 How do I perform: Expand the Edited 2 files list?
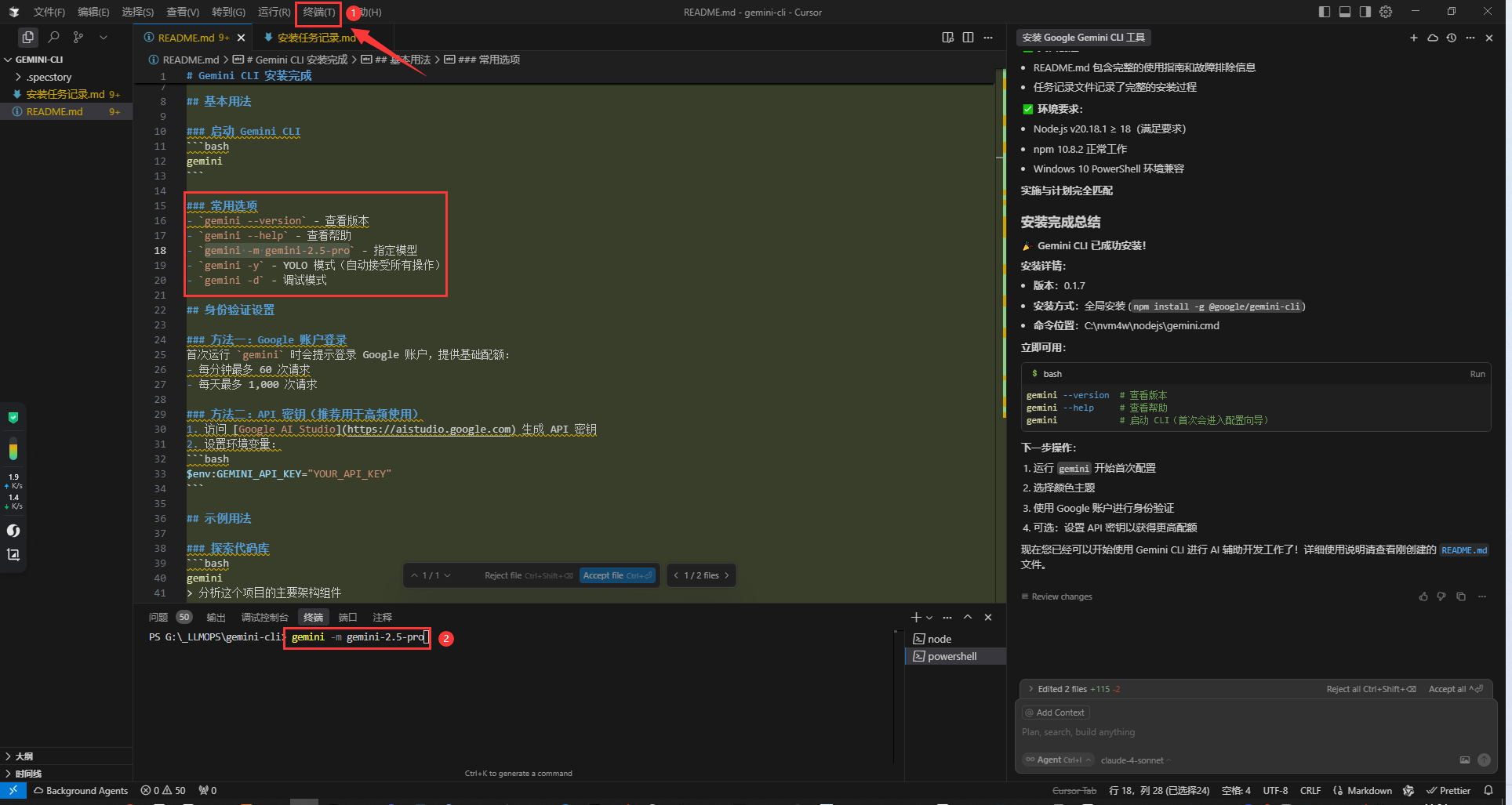pos(1074,689)
